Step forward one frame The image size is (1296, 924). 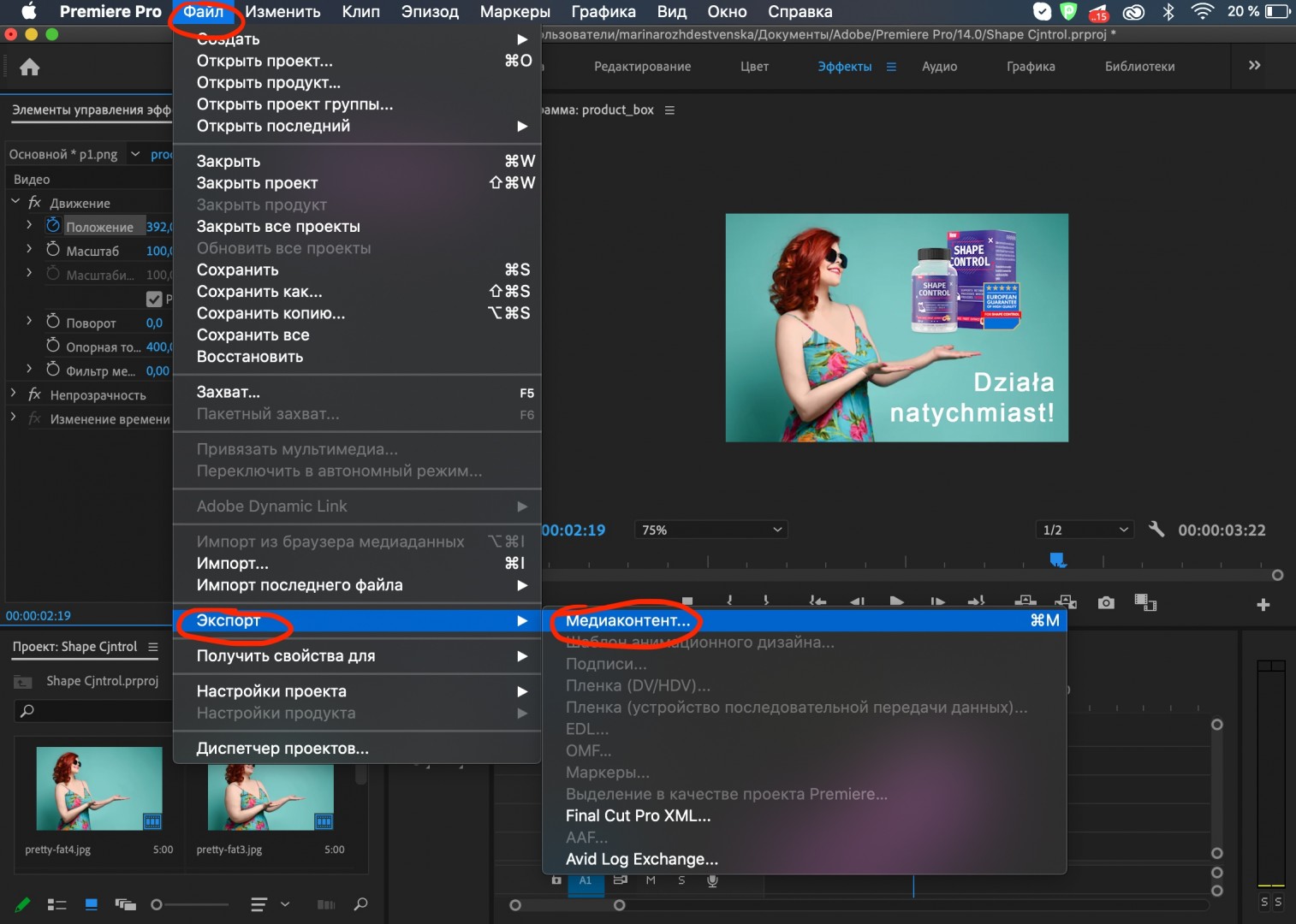[x=937, y=602]
